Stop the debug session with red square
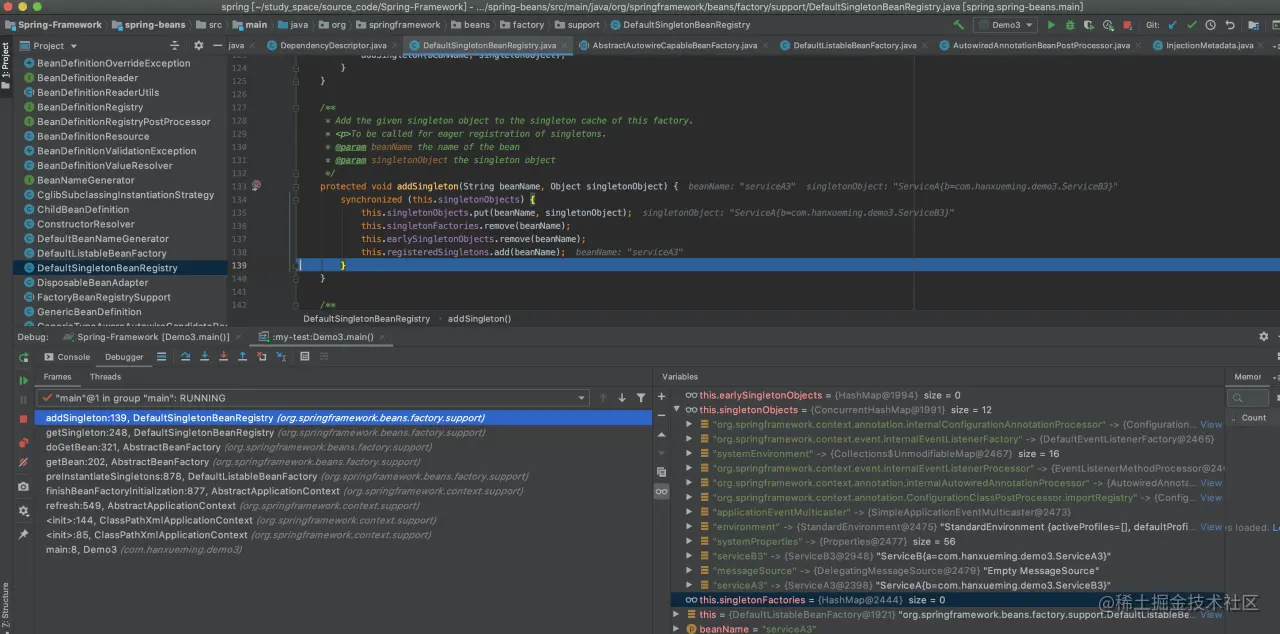This screenshot has width=1280, height=634. [23, 419]
